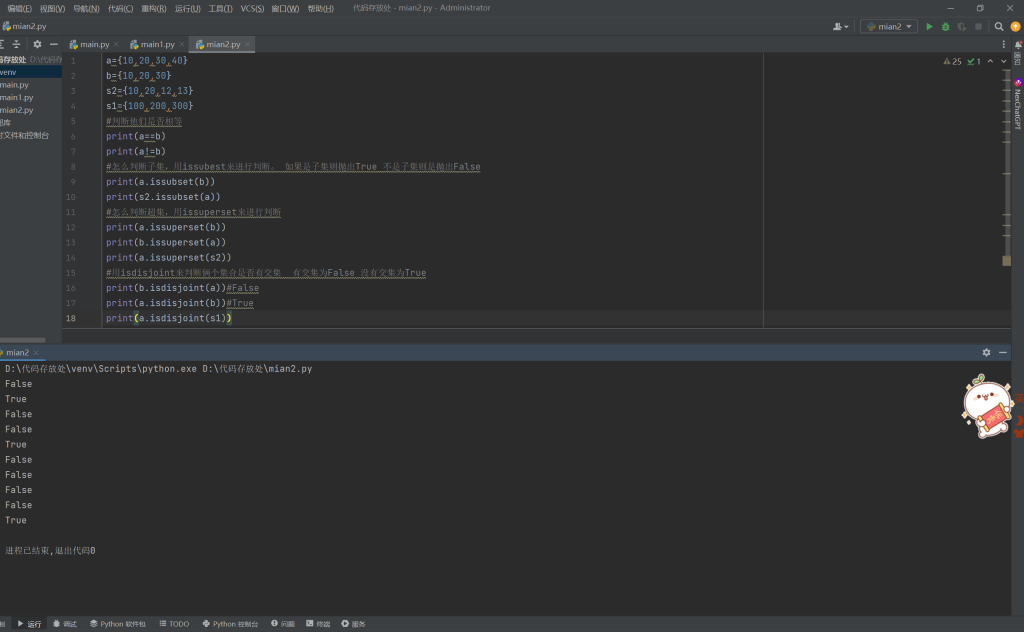Click the orange update arrow icon

[x=1015, y=27]
